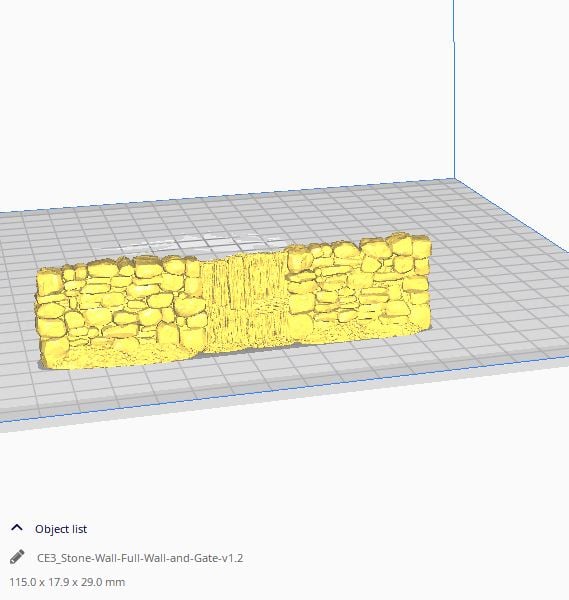569x600 pixels.
Task: Click the back-right corner of the build plate
Action: (455, 179)
